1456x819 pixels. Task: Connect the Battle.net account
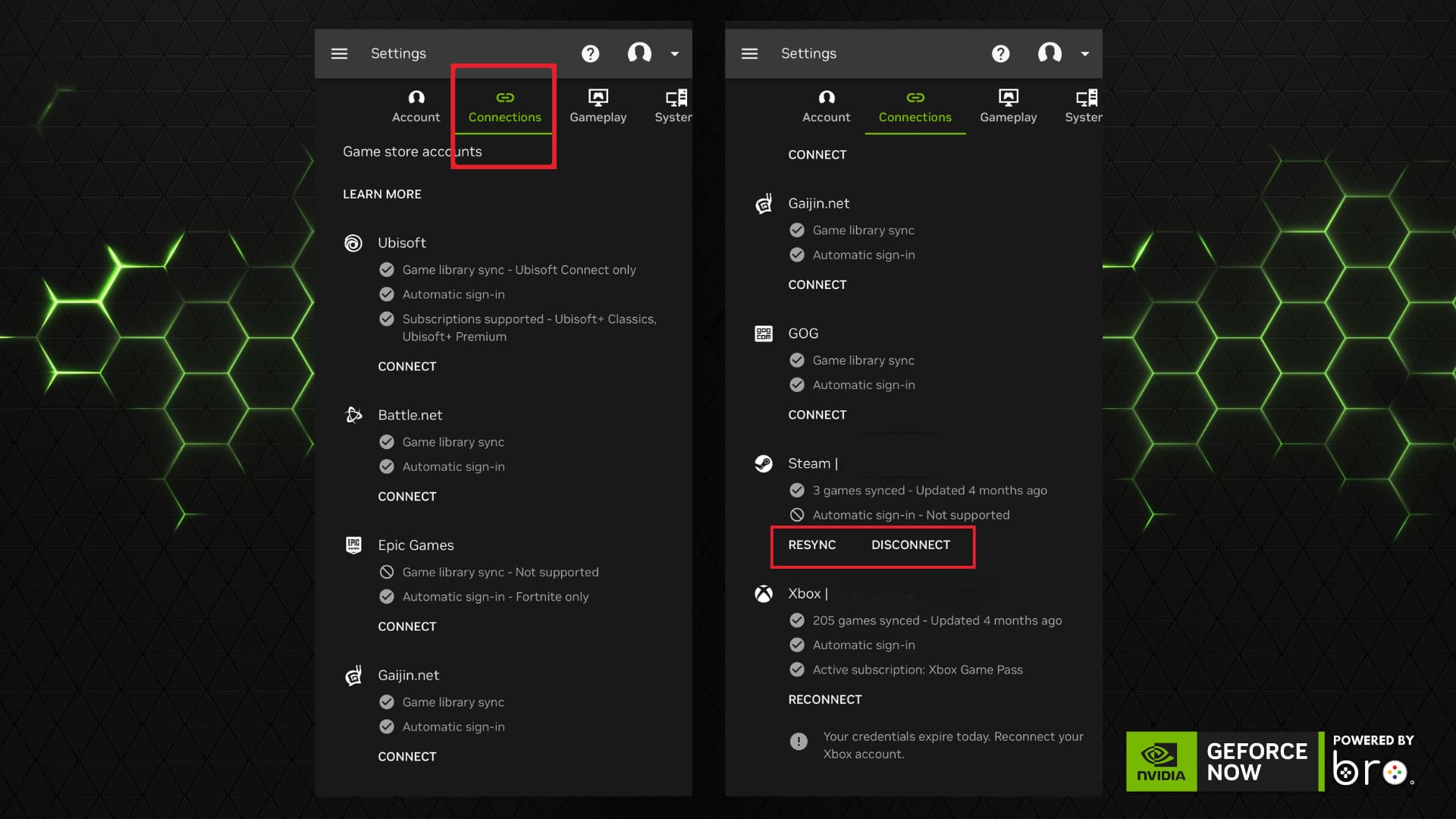406,497
